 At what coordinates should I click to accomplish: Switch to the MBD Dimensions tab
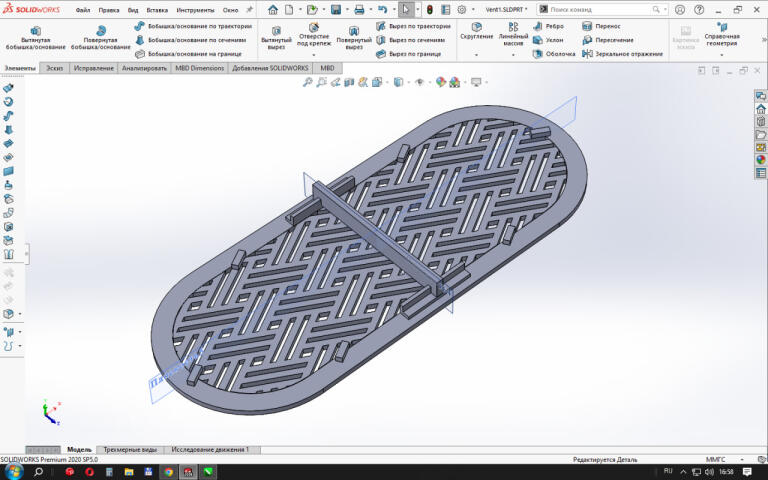(199, 68)
